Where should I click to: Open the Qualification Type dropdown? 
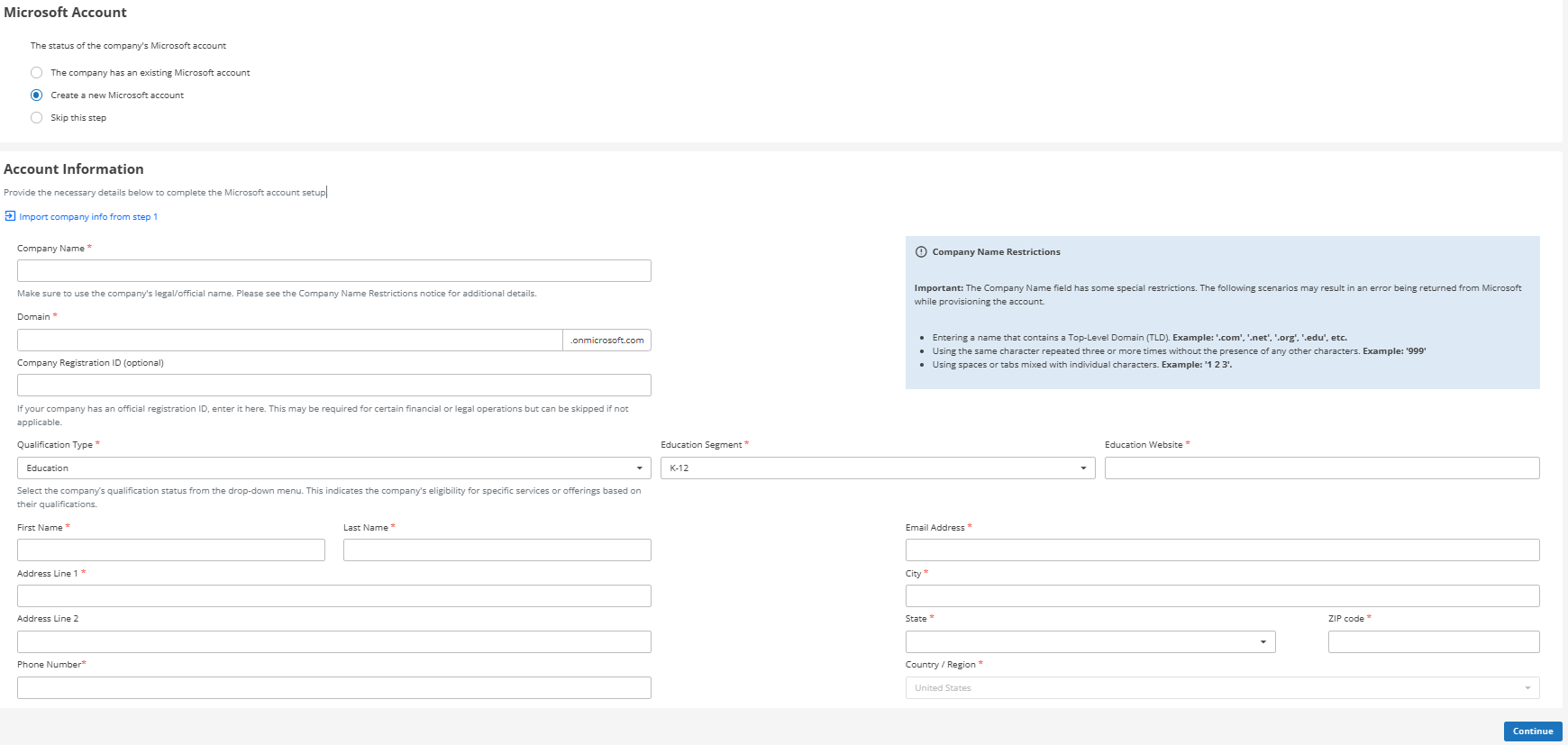334,468
